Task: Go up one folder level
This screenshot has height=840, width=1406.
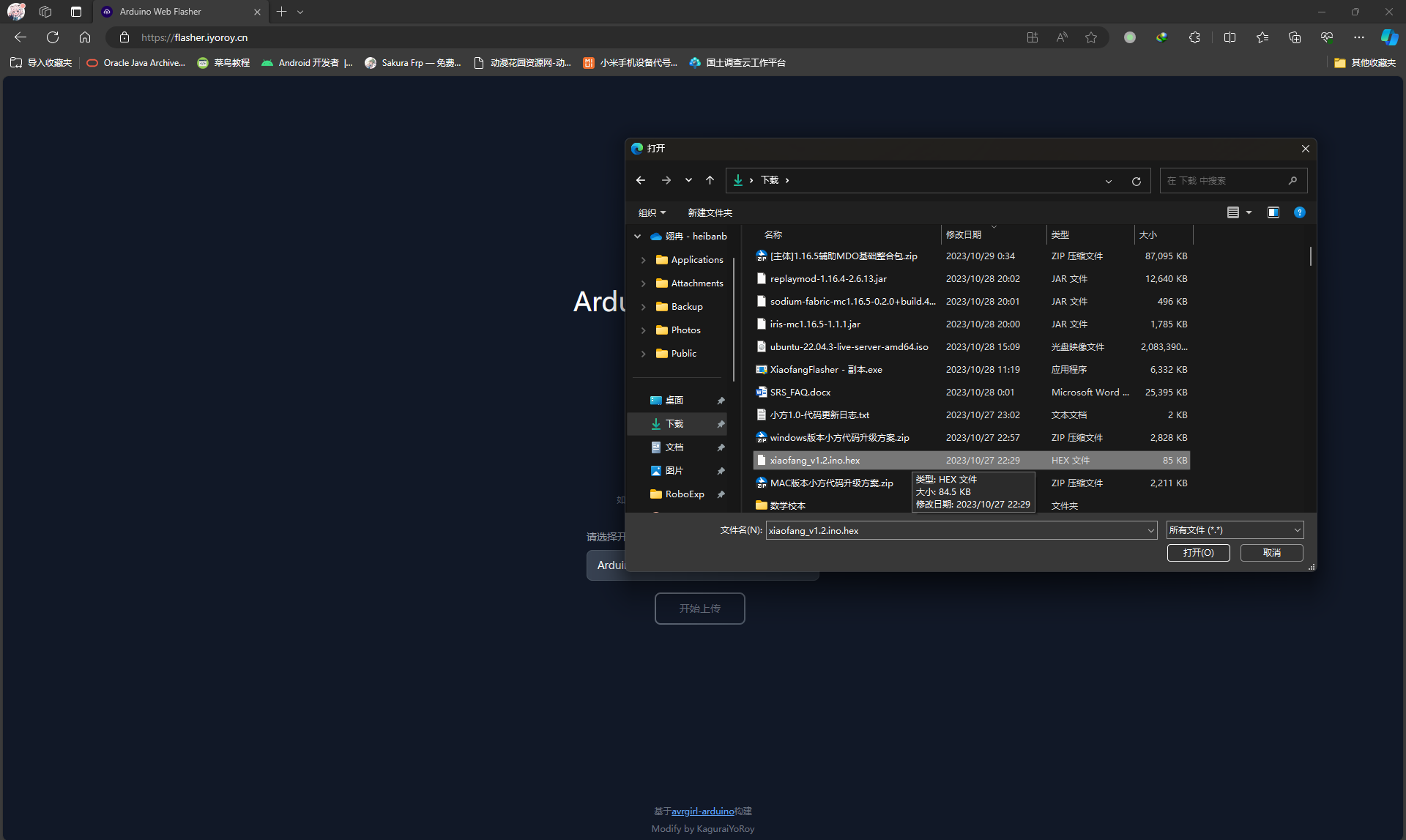Action: point(710,180)
